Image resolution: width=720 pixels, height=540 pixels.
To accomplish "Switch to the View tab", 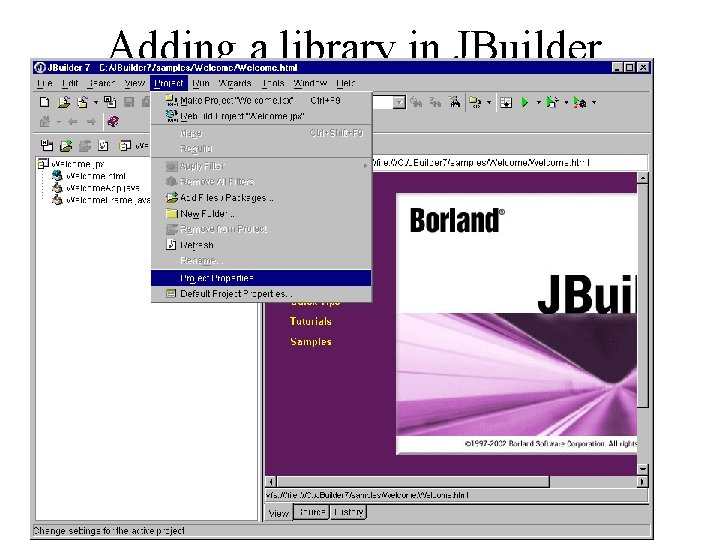I will [x=279, y=513].
